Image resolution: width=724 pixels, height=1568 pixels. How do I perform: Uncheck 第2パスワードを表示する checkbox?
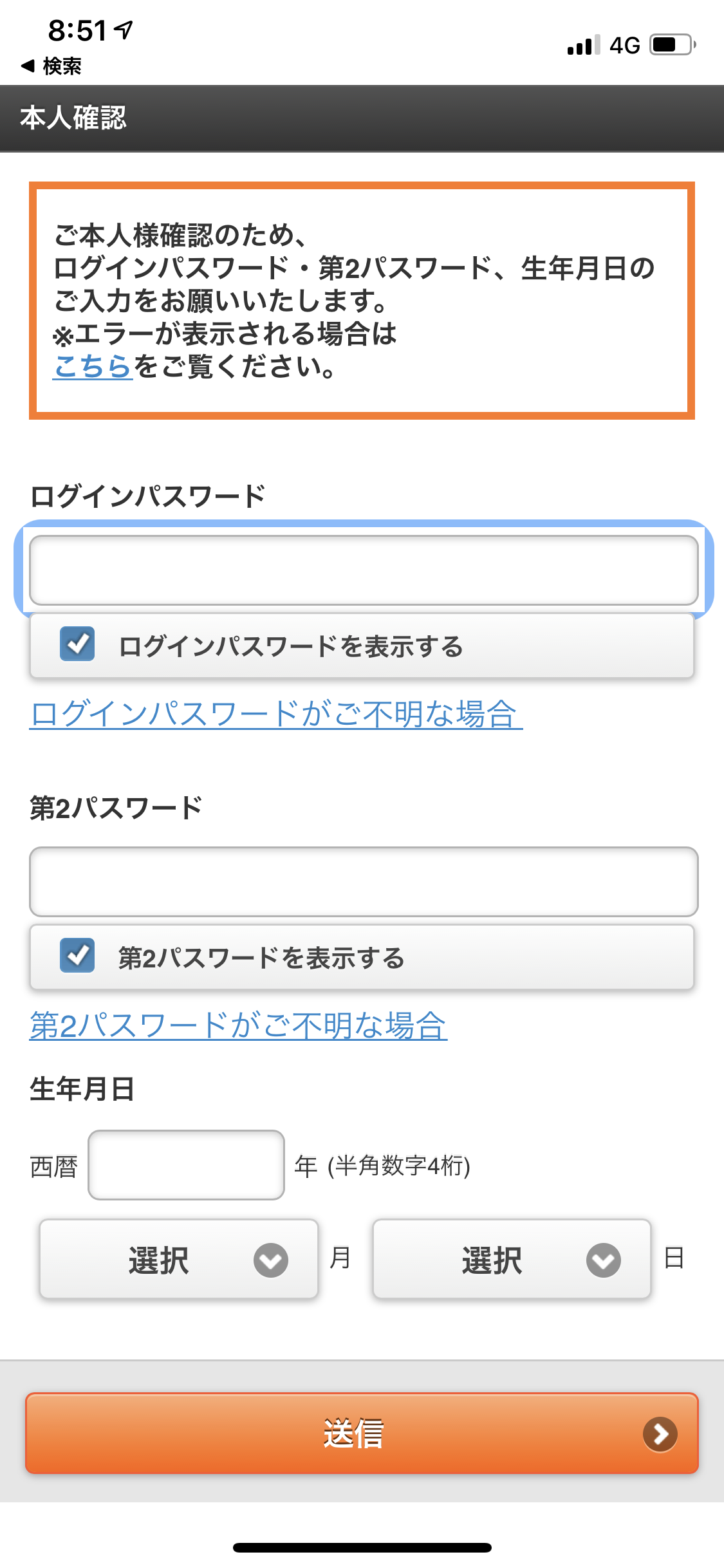tap(77, 955)
